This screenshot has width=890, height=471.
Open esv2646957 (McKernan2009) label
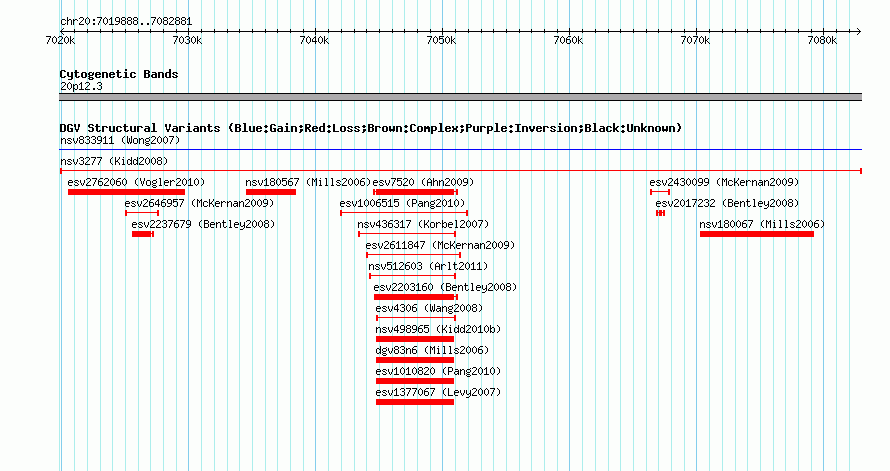199,203
